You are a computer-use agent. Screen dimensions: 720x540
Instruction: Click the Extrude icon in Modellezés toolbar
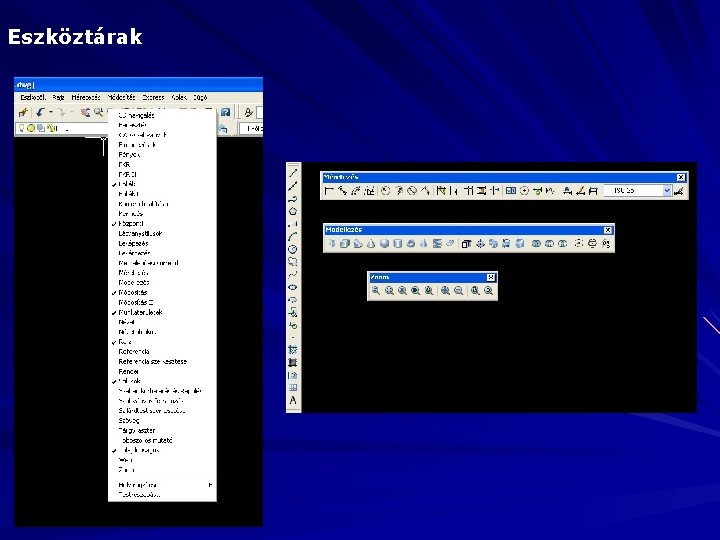pyautogui.click(x=467, y=243)
